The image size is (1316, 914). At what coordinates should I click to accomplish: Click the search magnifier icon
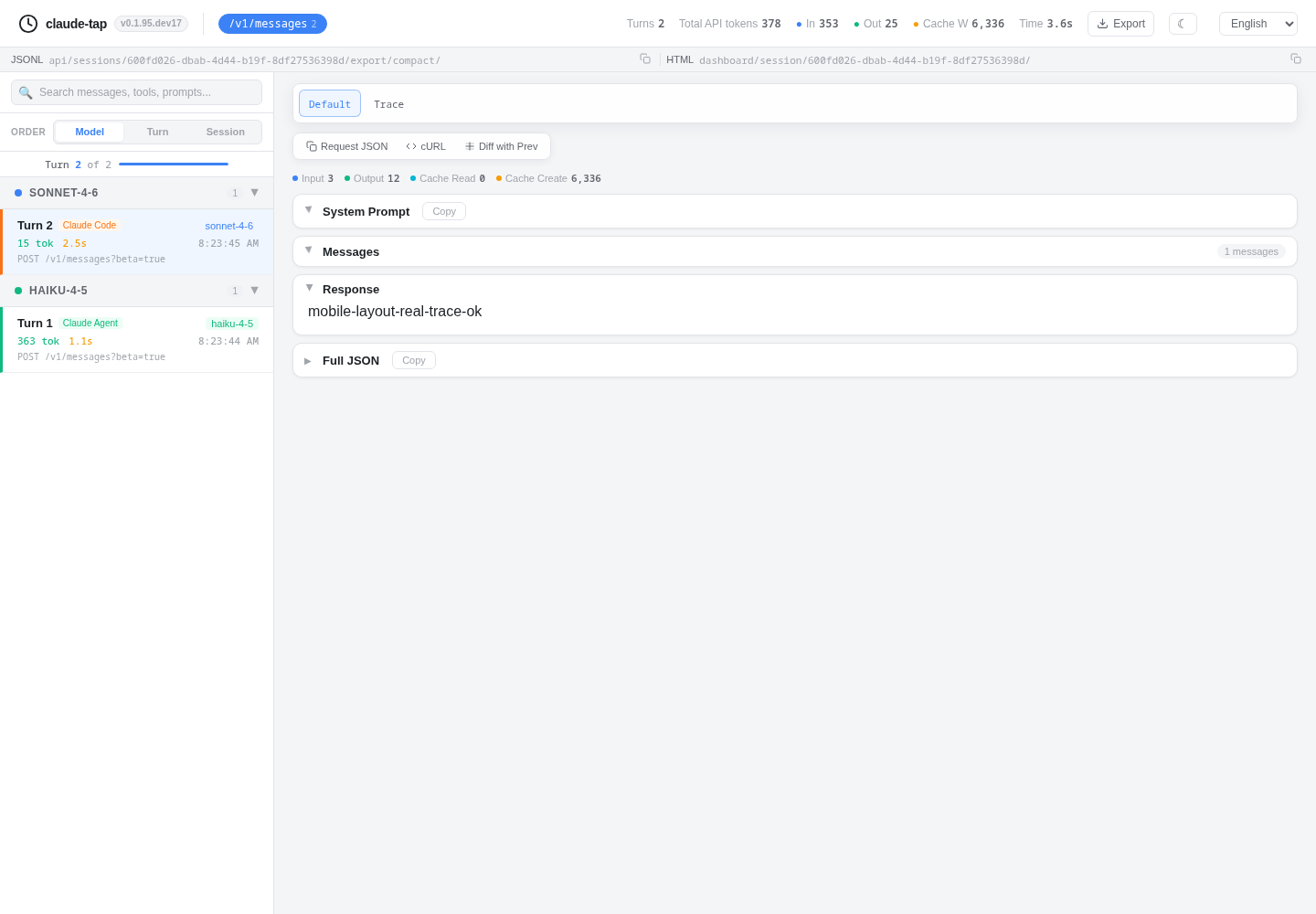26,92
